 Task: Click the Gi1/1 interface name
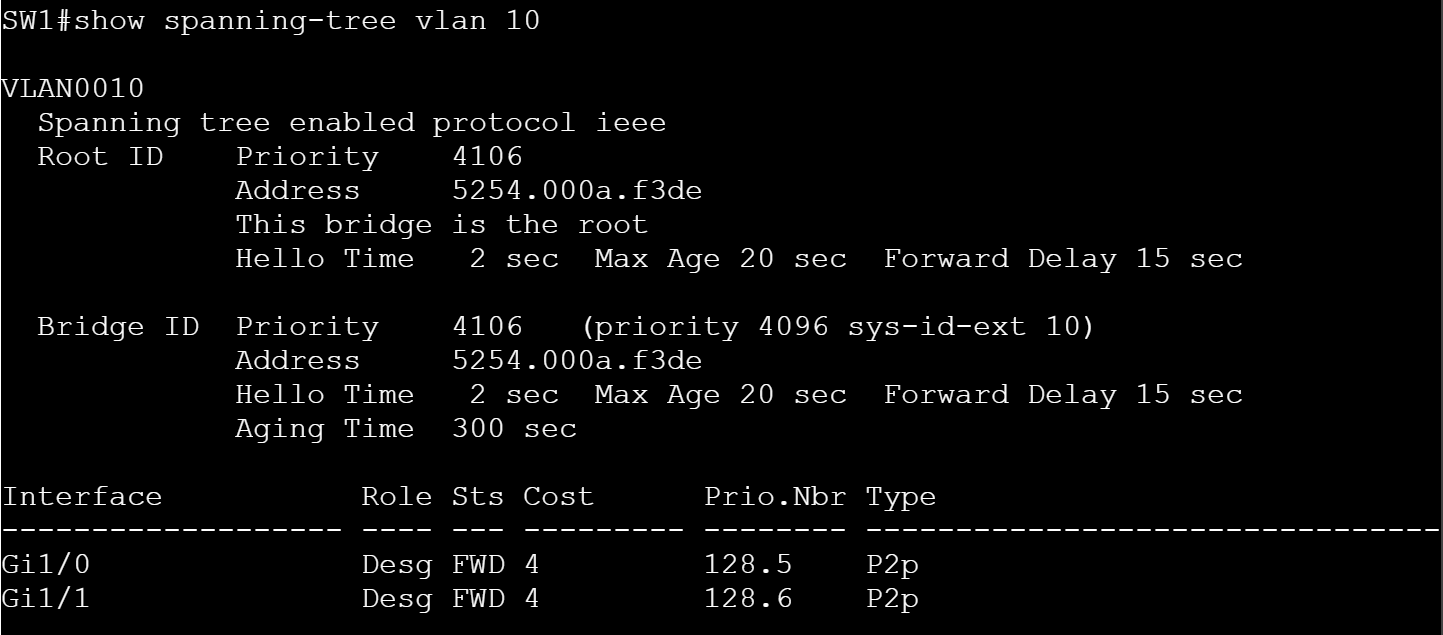[46, 599]
